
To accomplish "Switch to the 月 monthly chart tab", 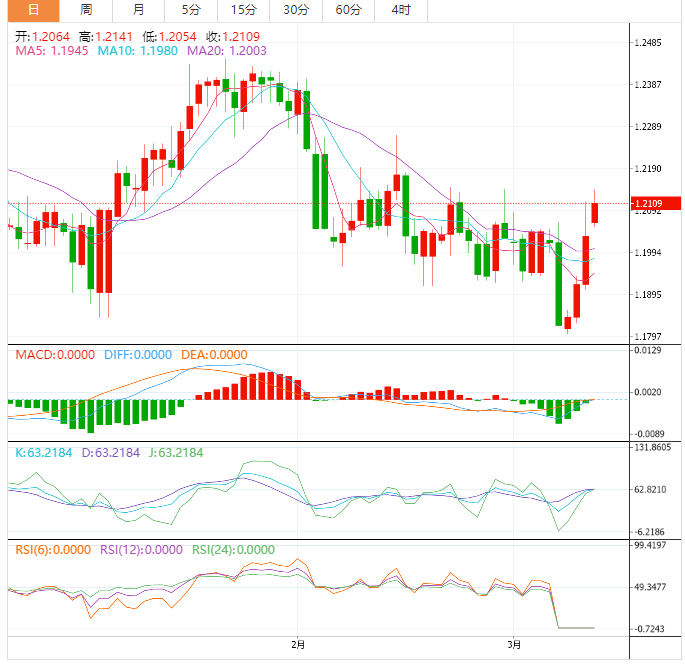I will [x=138, y=10].
